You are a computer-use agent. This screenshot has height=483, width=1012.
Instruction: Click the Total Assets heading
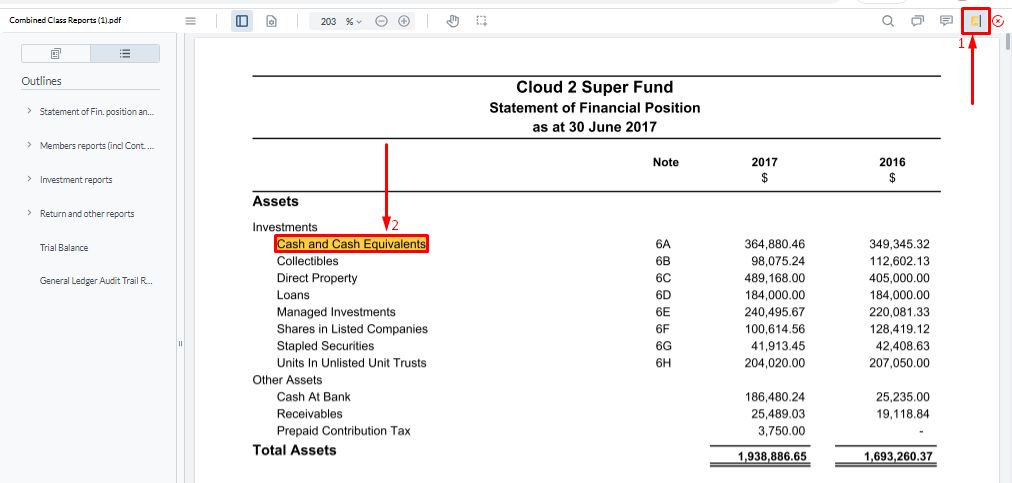[294, 450]
